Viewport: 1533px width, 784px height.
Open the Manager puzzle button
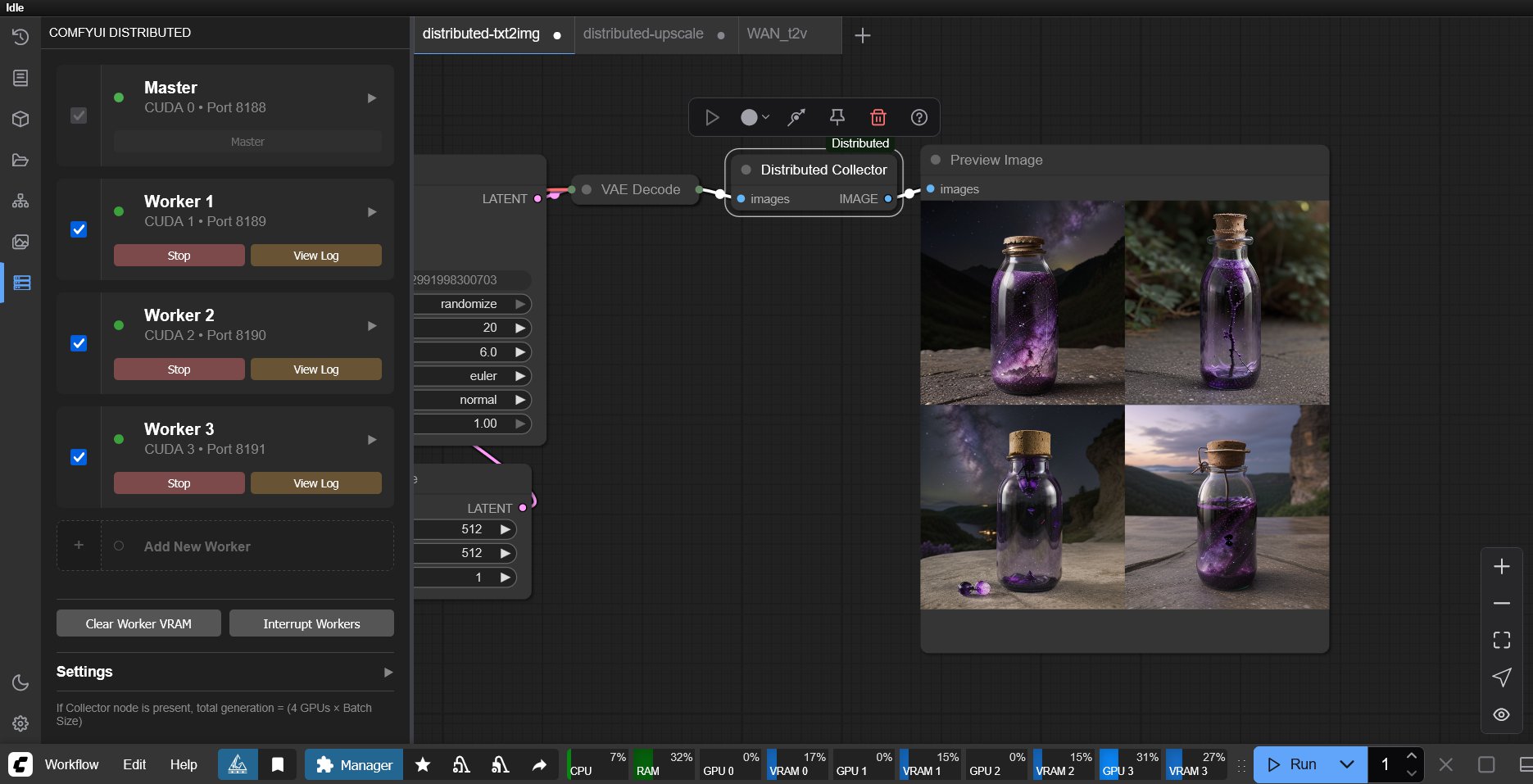click(x=354, y=764)
